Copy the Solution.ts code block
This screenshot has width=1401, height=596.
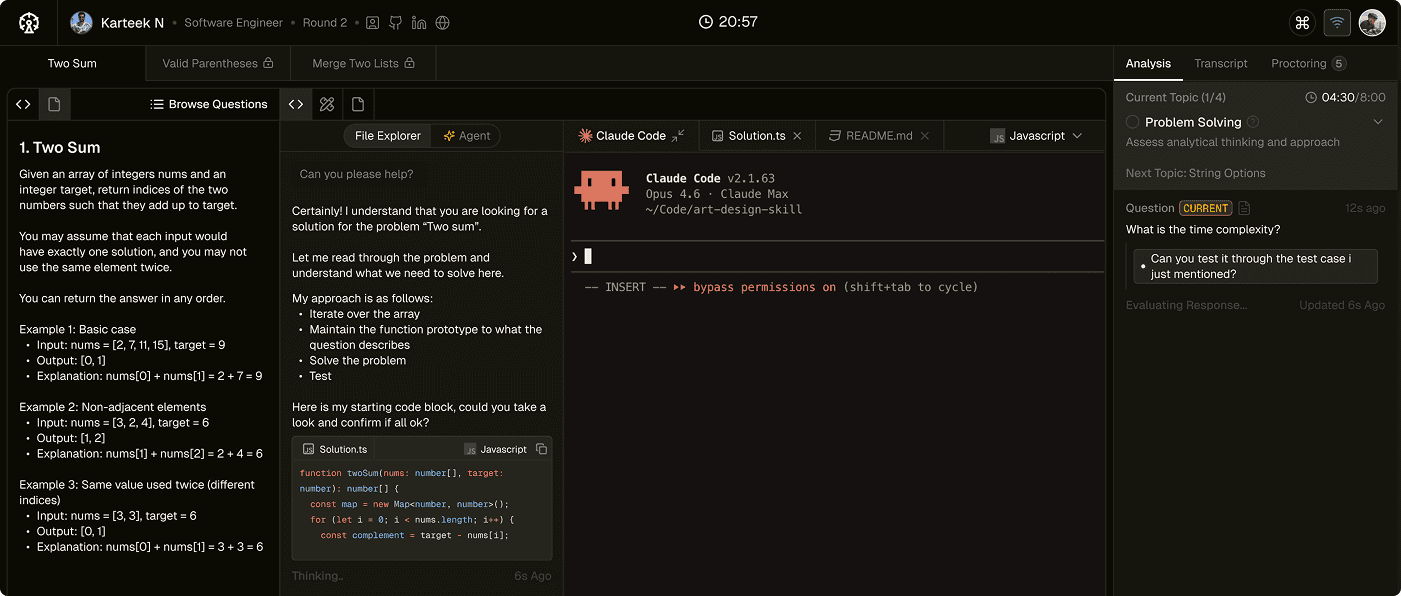coord(541,449)
